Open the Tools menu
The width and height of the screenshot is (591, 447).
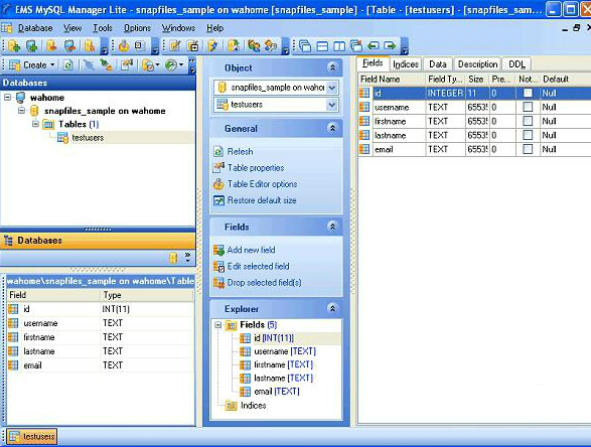[x=103, y=28]
